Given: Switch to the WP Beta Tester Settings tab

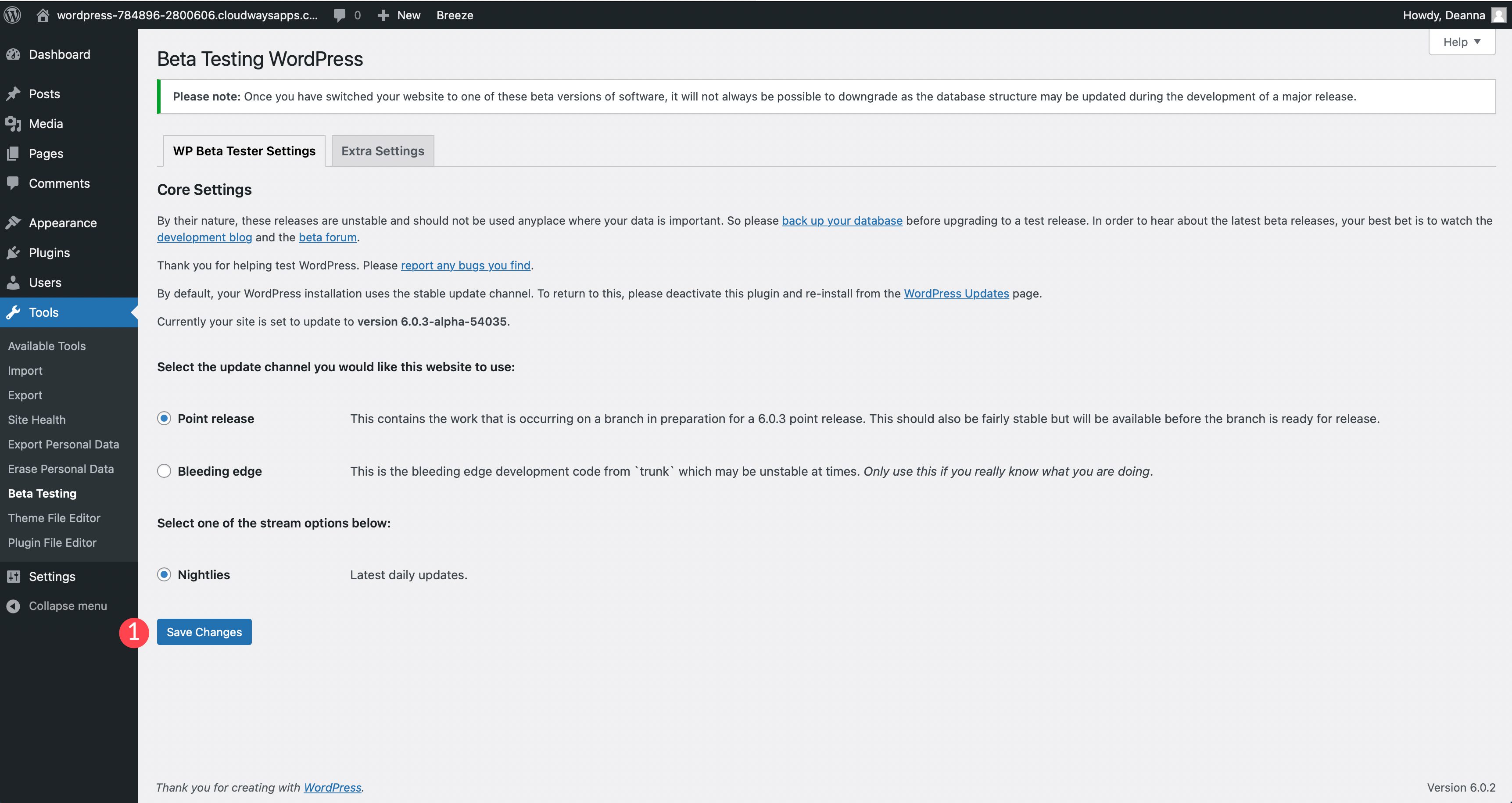Looking at the screenshot, I should click(243, 150).
